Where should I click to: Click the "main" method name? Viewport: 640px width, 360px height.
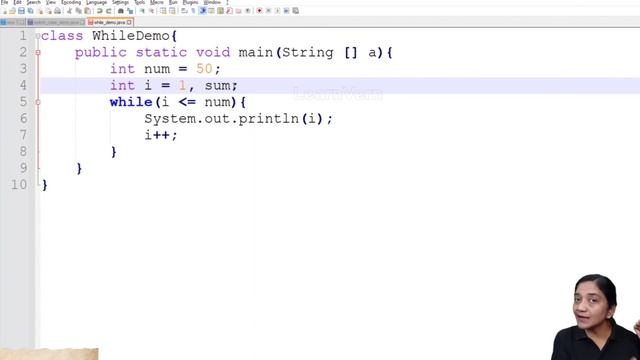pos(256,53)
